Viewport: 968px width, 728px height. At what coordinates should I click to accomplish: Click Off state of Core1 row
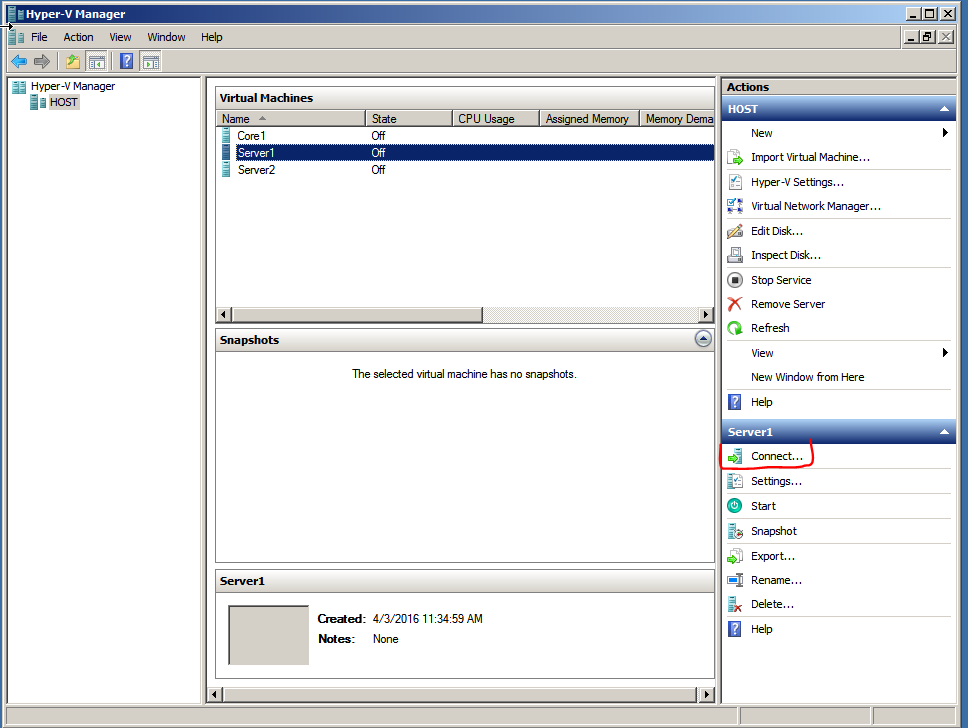tap(378, 135)
